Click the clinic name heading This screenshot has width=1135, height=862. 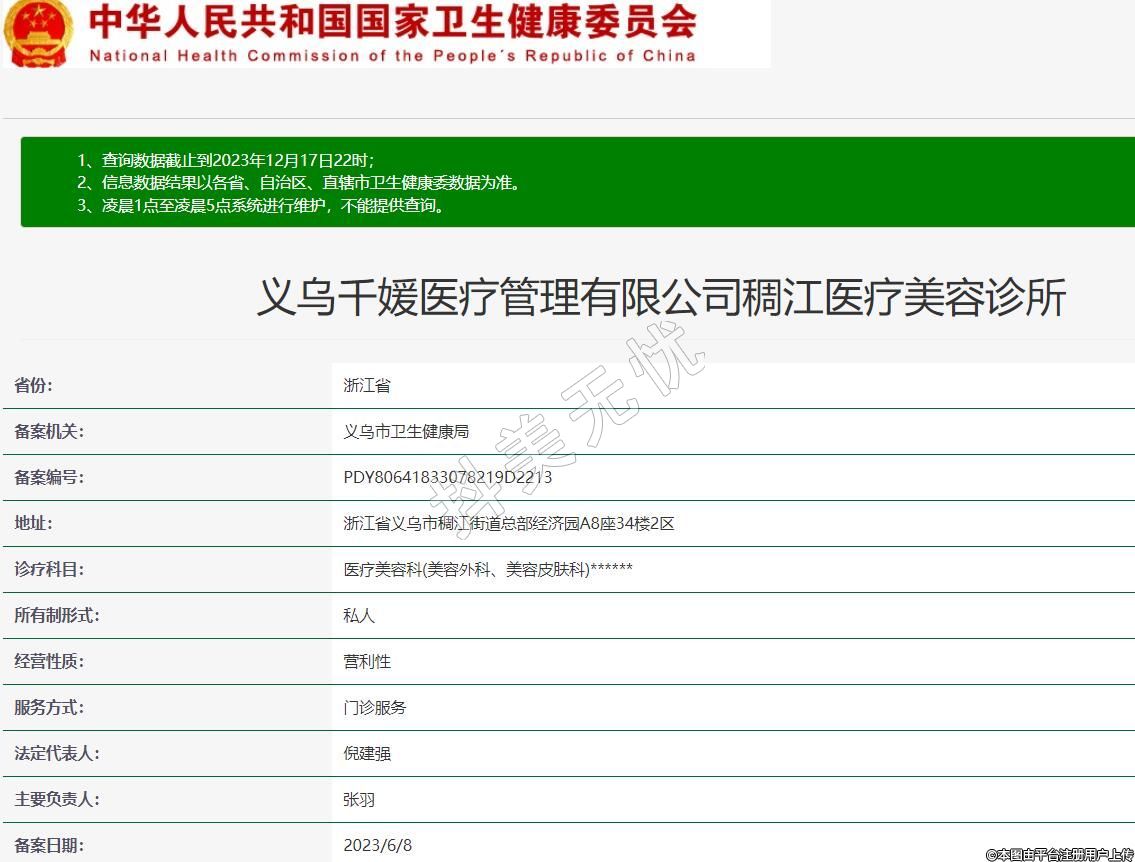coord(661,298)
